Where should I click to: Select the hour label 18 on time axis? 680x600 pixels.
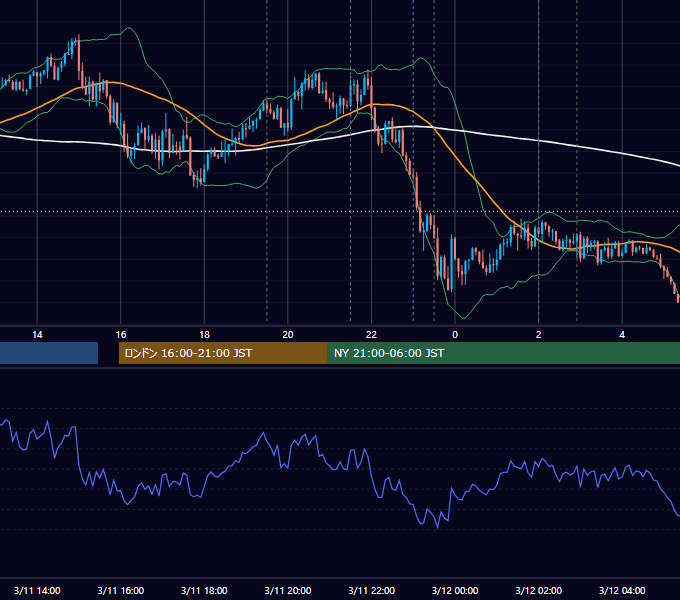(204, 335)
